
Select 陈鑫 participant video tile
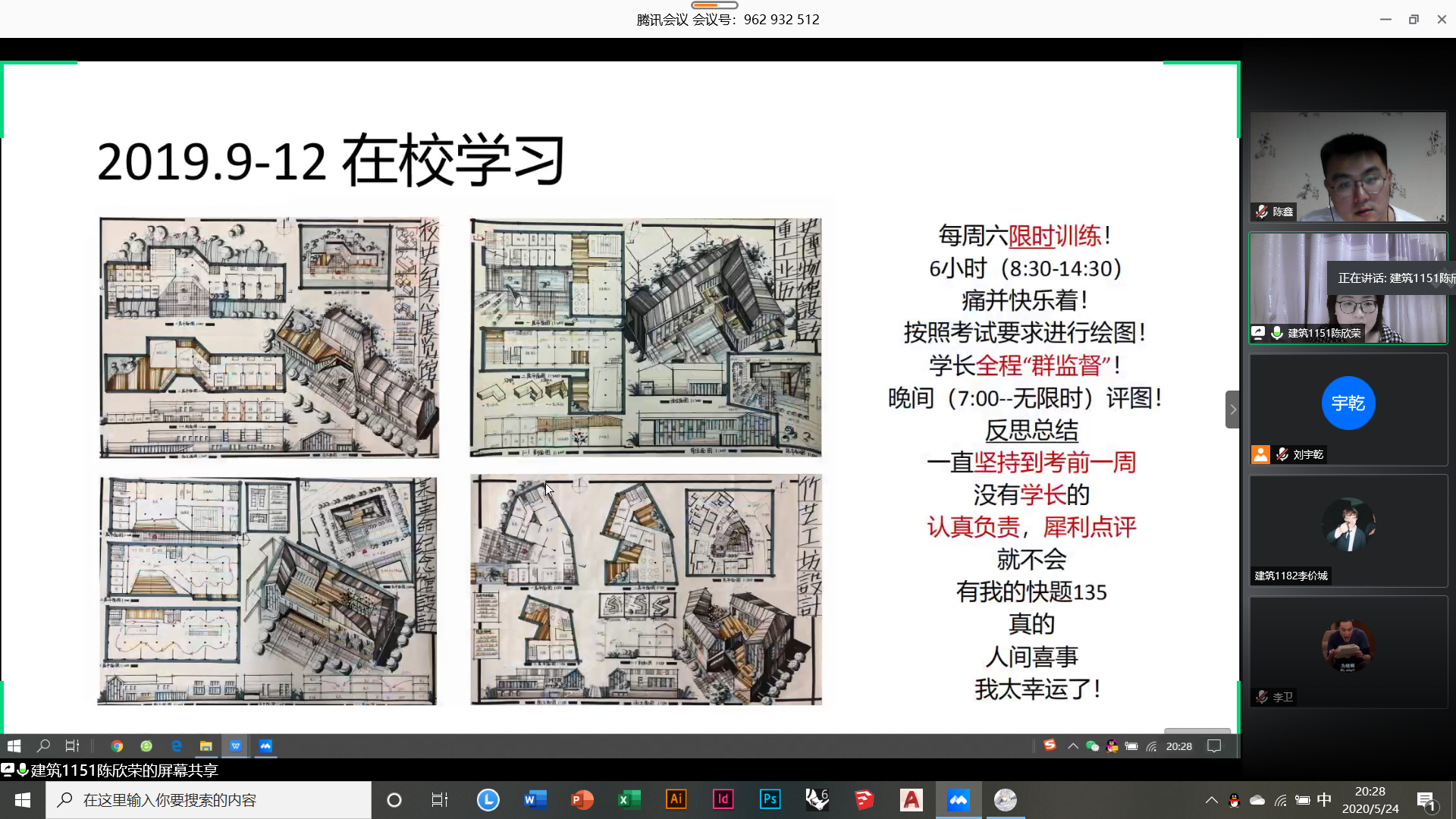click(x=1348, y=167)
